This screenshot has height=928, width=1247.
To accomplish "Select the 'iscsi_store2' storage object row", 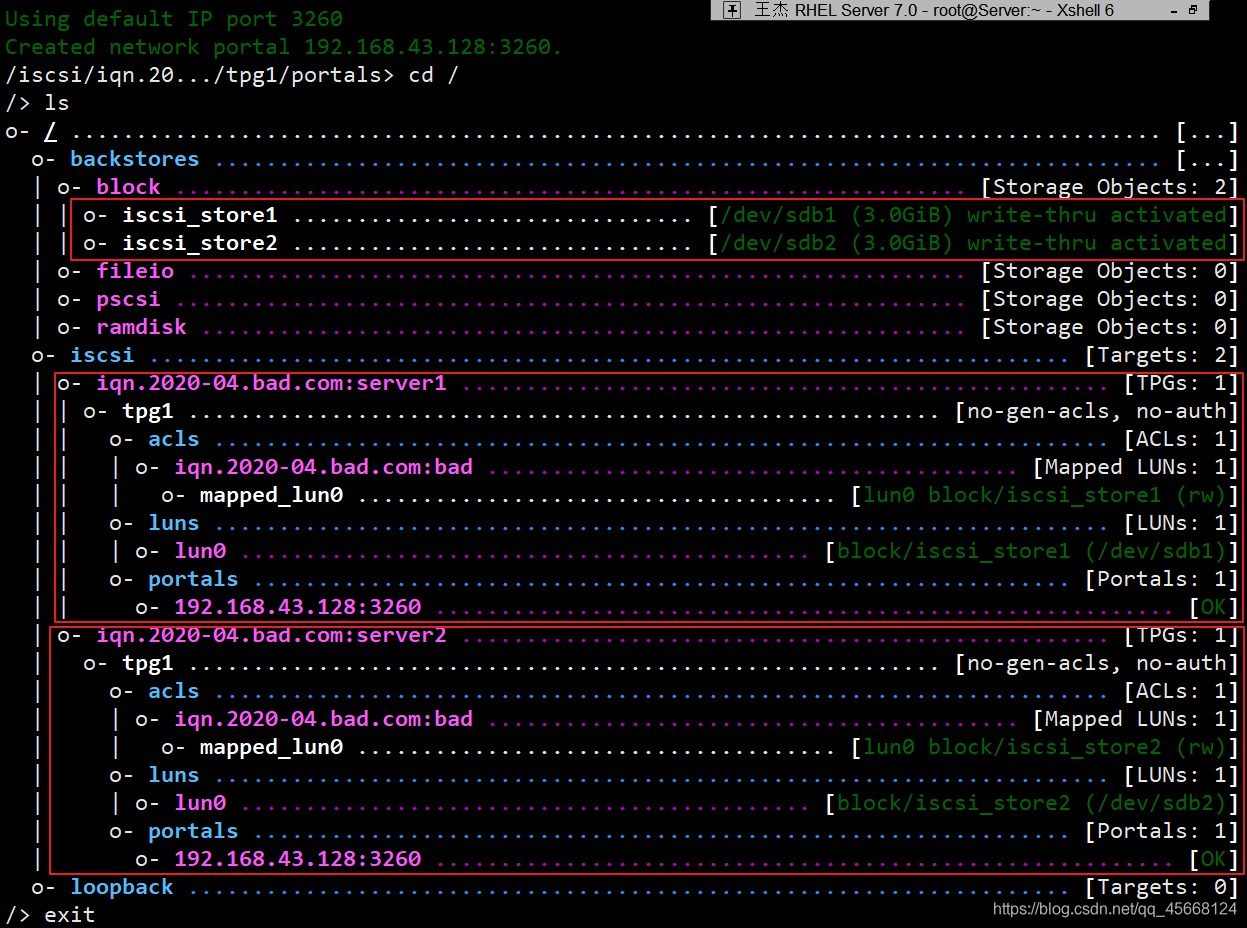I will click(660, 242).
